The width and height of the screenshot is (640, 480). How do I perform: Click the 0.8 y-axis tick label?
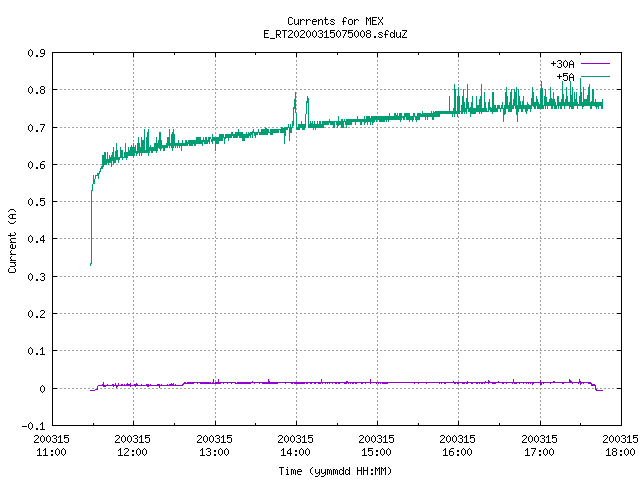[36, 90]
